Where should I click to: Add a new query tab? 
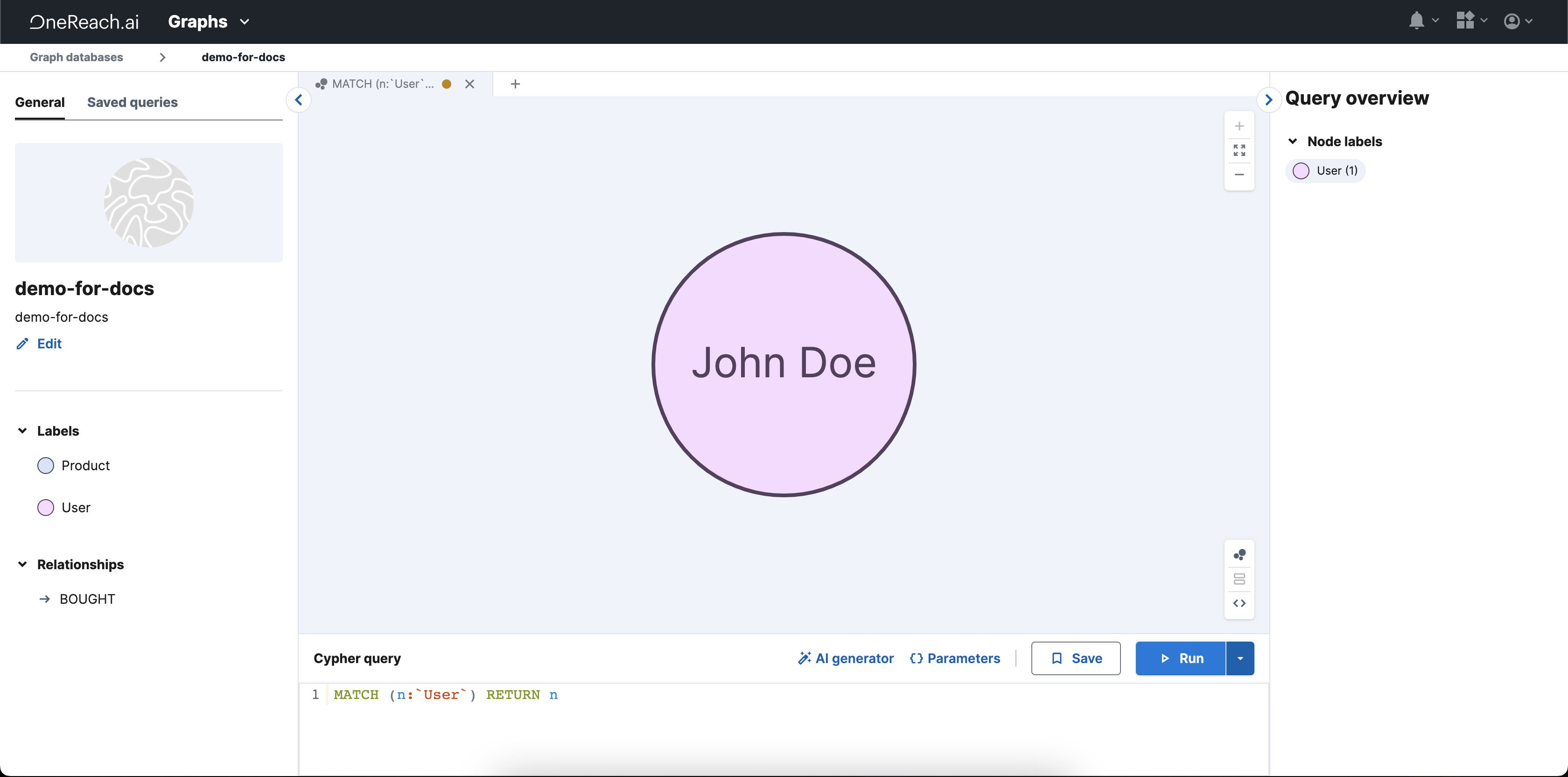point(515,84)
